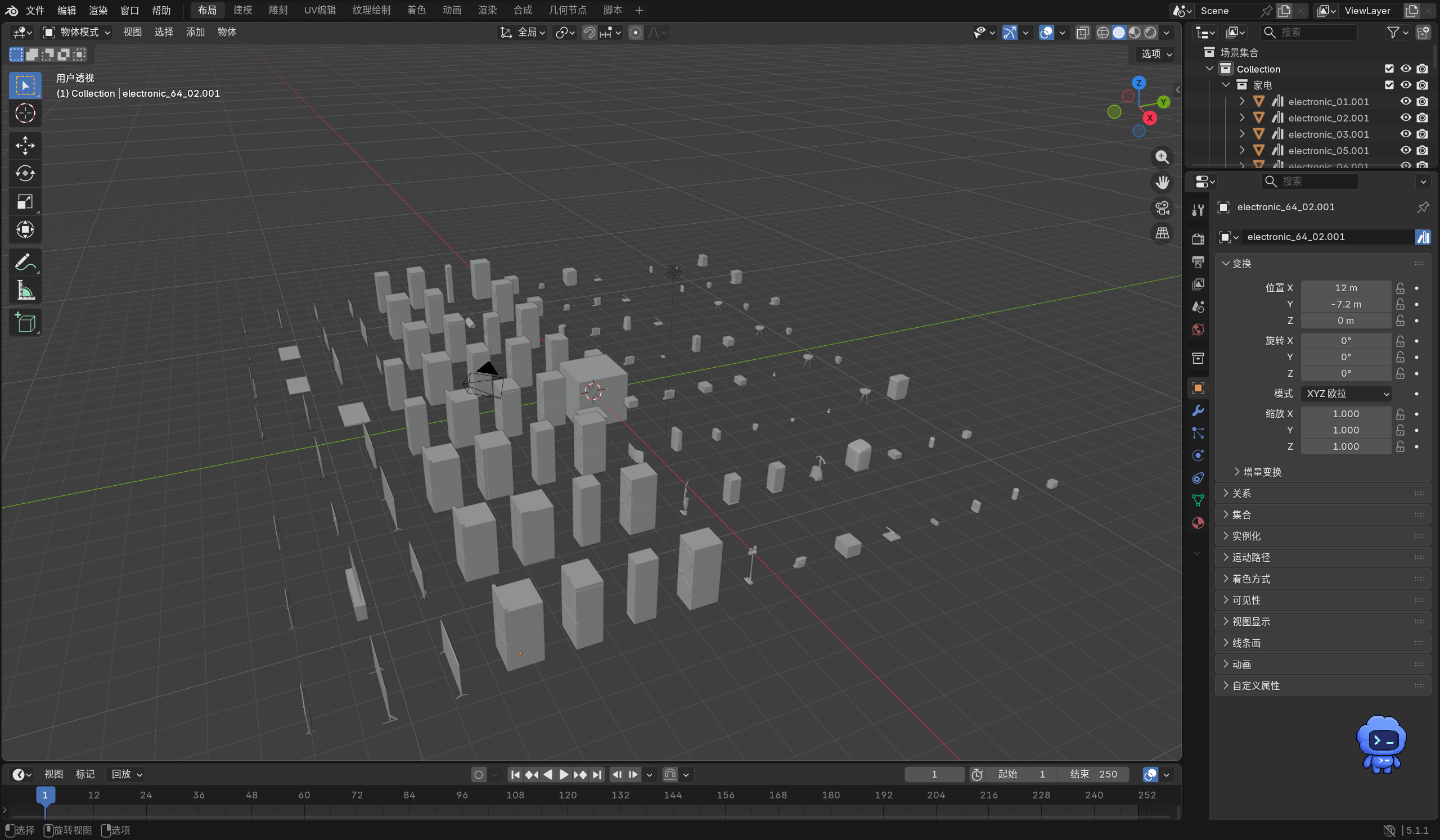Click the 缩放 X value field
1440x840 pixels.
tap(1346, 413)
